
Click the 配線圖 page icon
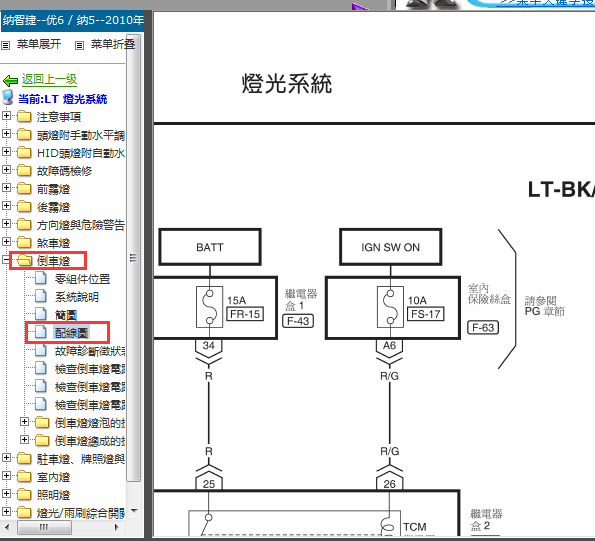click(41, 332)
